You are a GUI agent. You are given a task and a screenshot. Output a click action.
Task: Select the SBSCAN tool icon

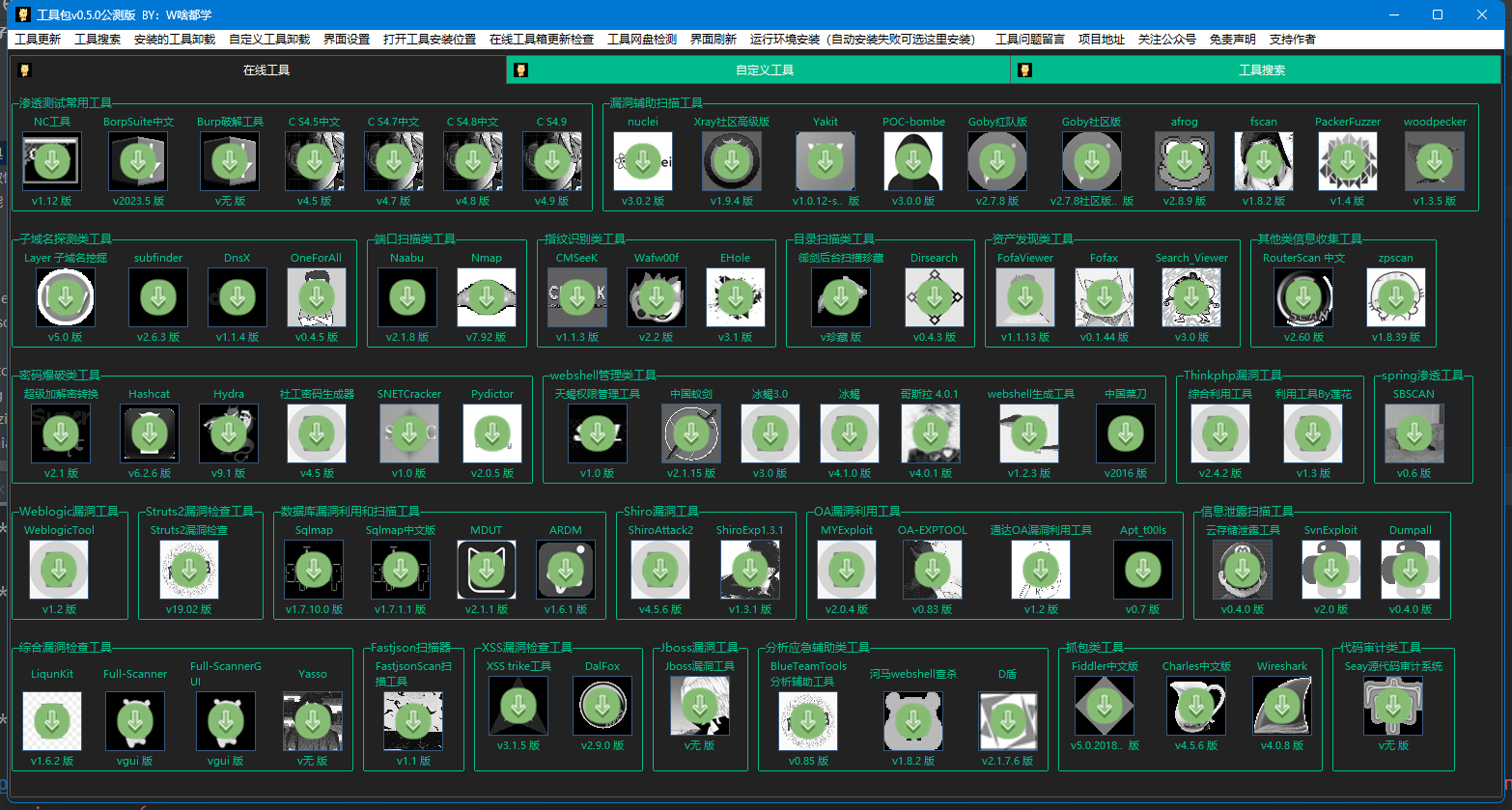coord(1414,433)
